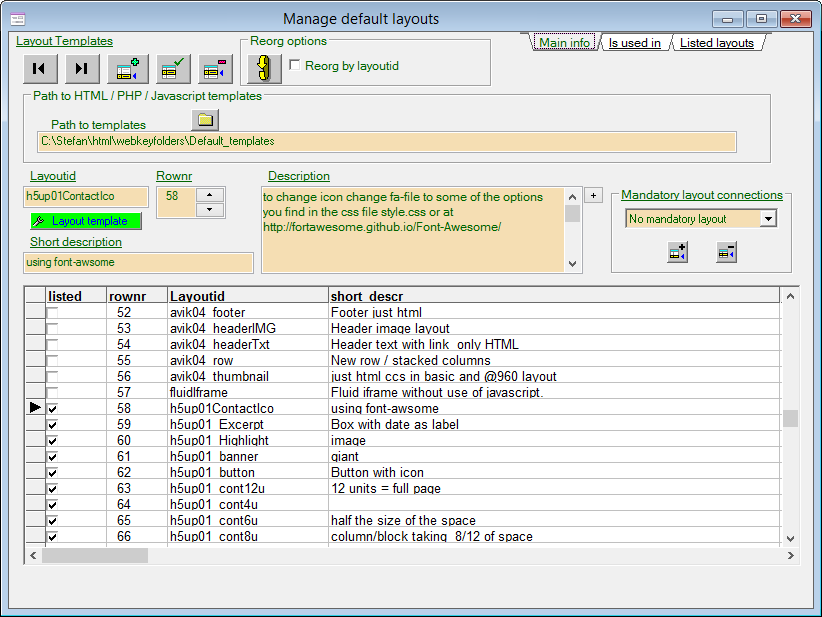Delete the current layout template record

coord(215,69)
